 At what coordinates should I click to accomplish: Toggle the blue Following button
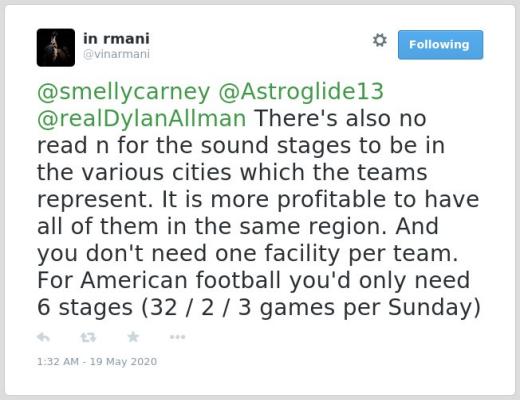440,45
